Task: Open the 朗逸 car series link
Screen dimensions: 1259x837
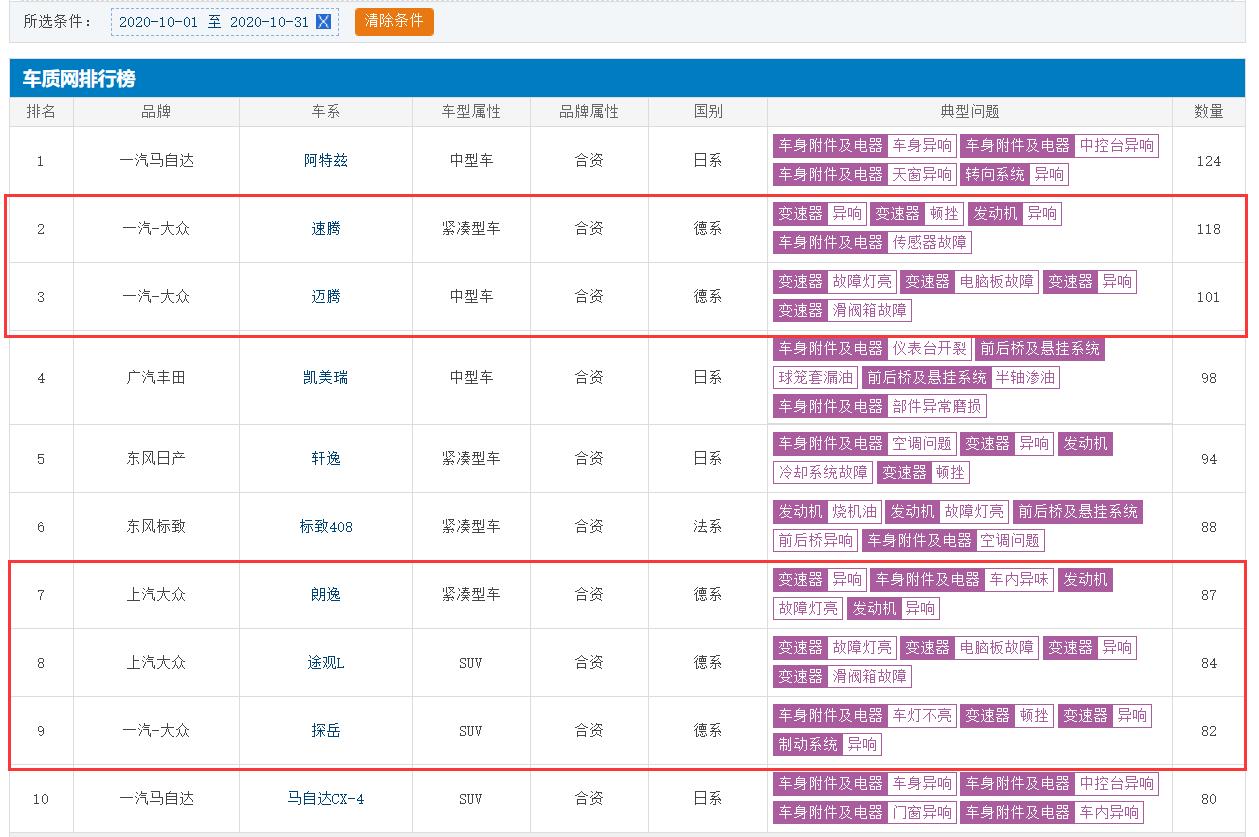Action: 326,594
